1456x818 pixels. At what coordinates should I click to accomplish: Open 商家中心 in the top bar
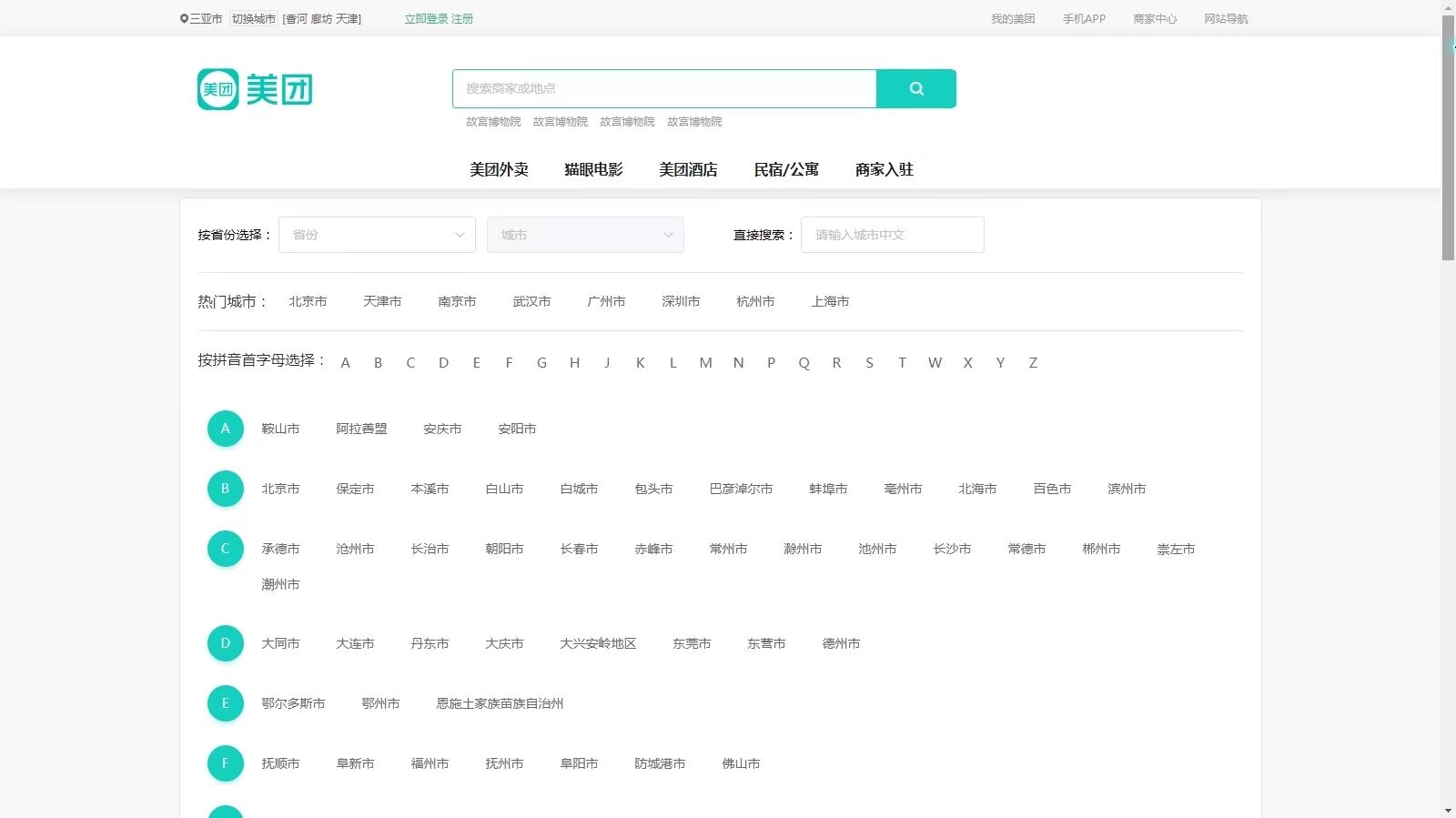(x=1155, y=18)
